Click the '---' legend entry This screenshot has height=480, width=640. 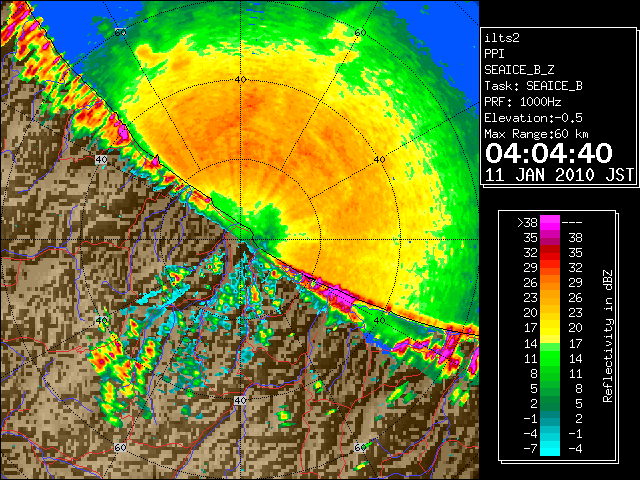click(572, 223)
